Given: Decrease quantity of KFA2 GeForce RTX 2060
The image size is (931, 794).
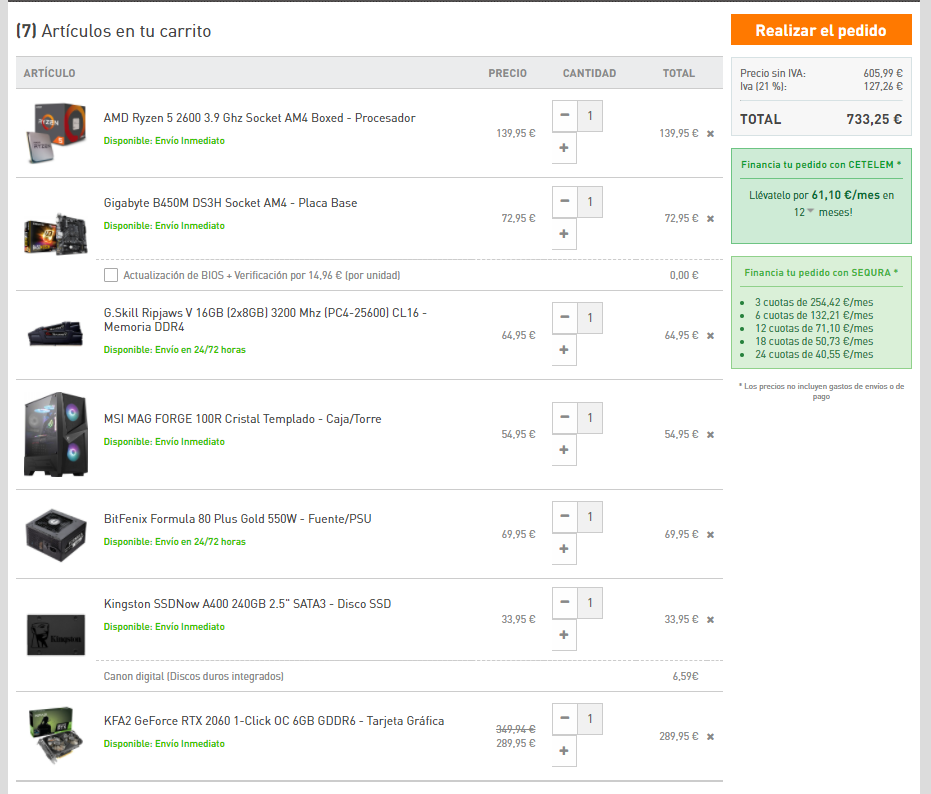Looking at the screenshot, I should 564,718.
